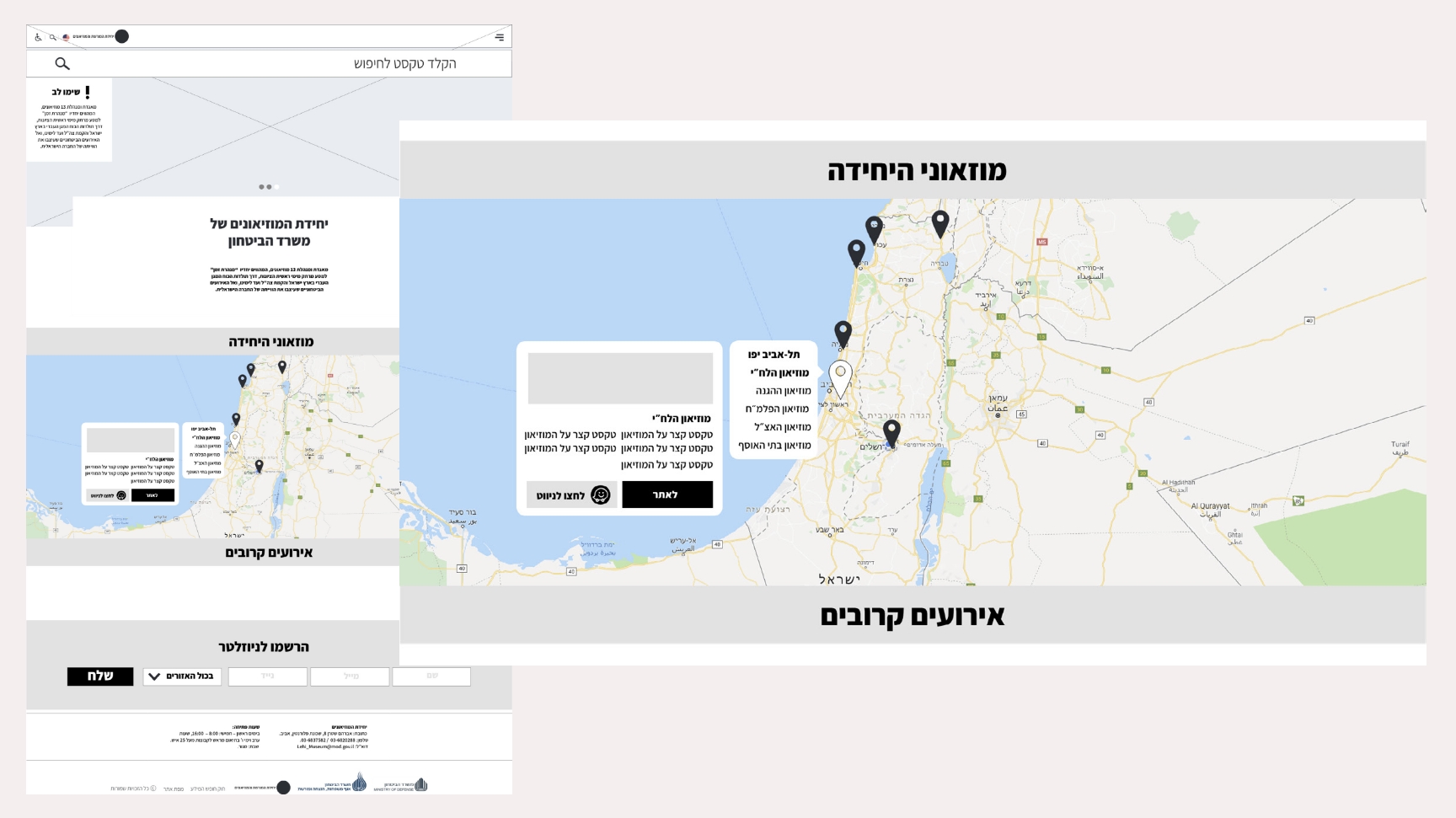
Task: Click the large 'לחצו לניווט' navigation button
Action: coord(572,495)
